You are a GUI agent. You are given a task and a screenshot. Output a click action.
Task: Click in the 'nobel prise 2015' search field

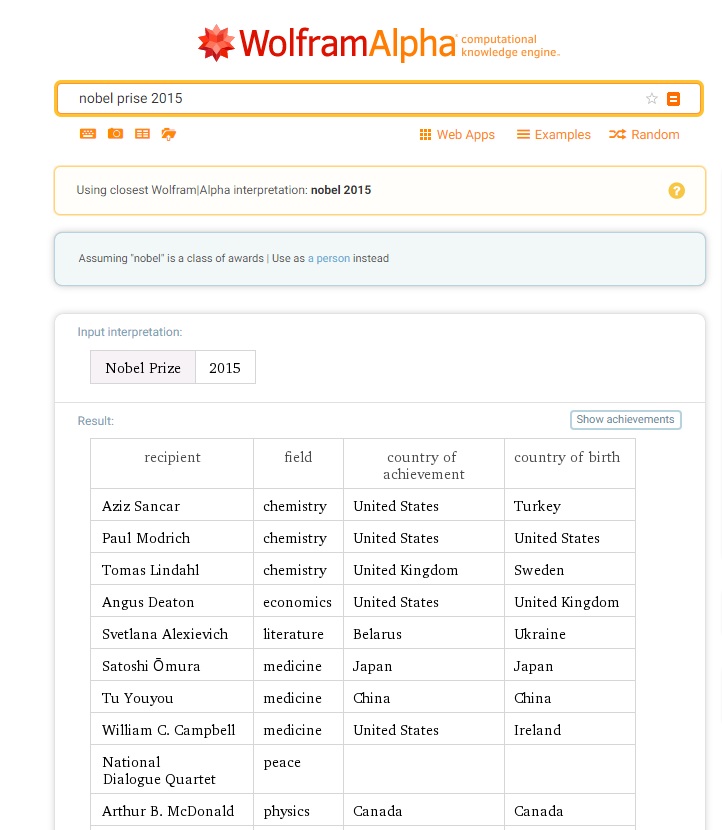(x=350, y=98)
